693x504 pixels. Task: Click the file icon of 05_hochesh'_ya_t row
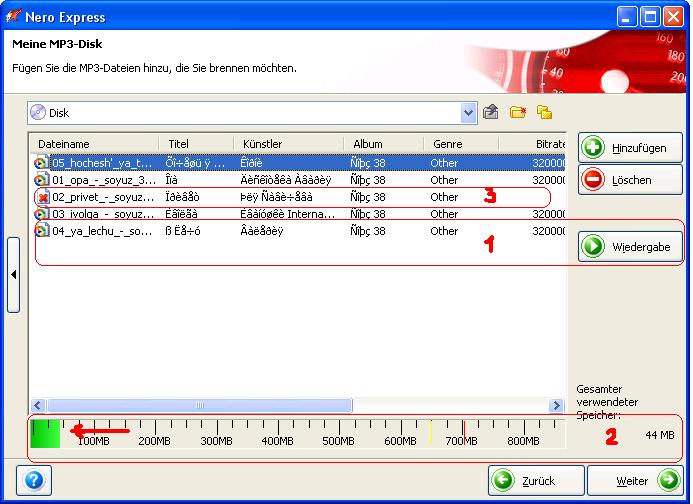[41, 163]
